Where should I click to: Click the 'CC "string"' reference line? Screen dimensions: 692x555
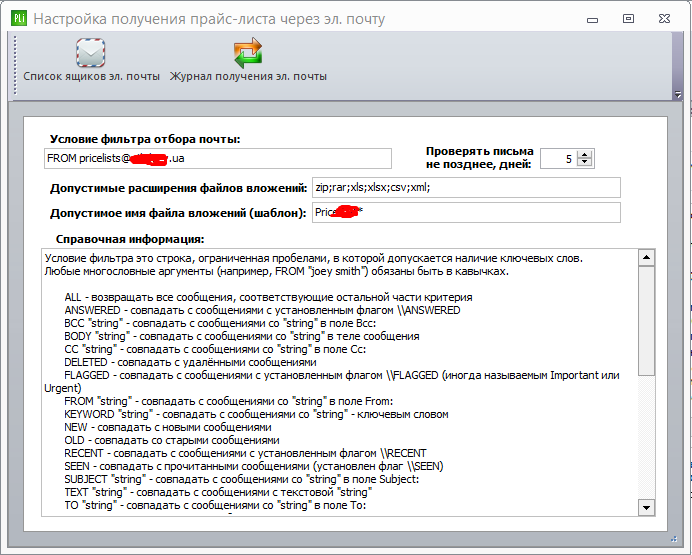coord(215,349)
